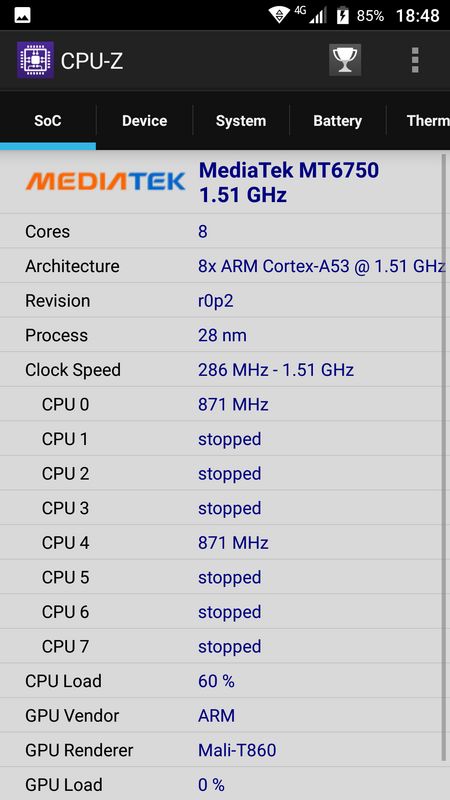
Task: Tap the battery charging icon
Action: (342, 15)
